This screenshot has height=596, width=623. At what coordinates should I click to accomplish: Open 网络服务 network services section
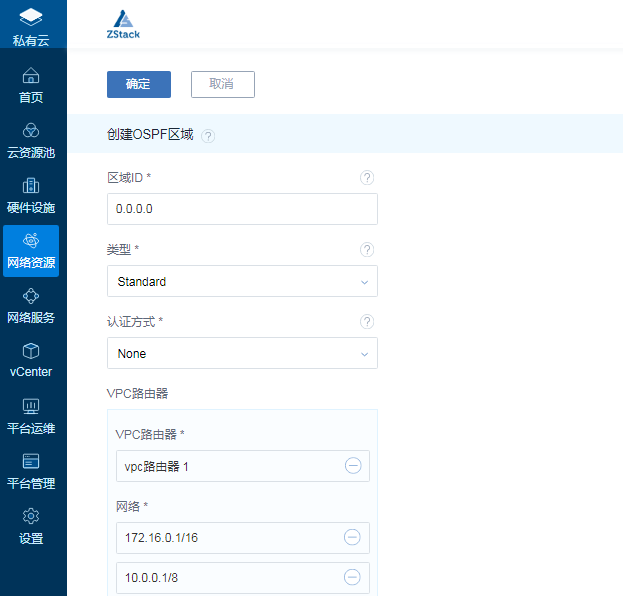(x=31, y=306)
